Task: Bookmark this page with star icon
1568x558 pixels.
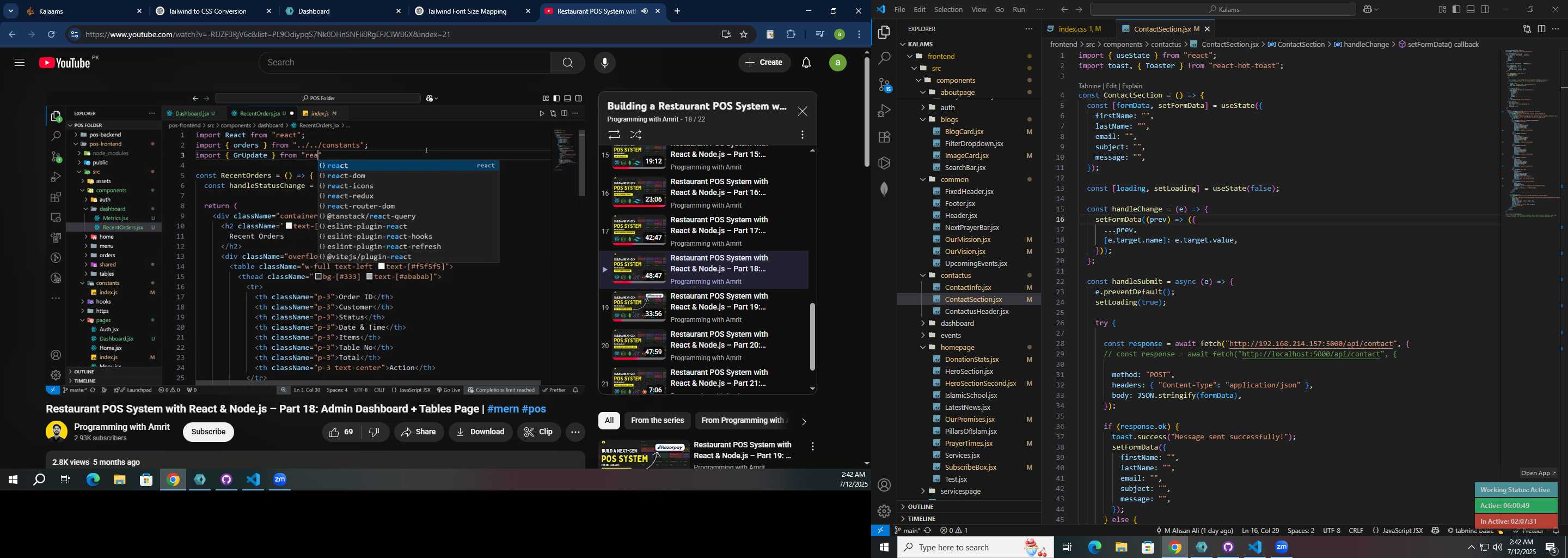Action: 744,35
